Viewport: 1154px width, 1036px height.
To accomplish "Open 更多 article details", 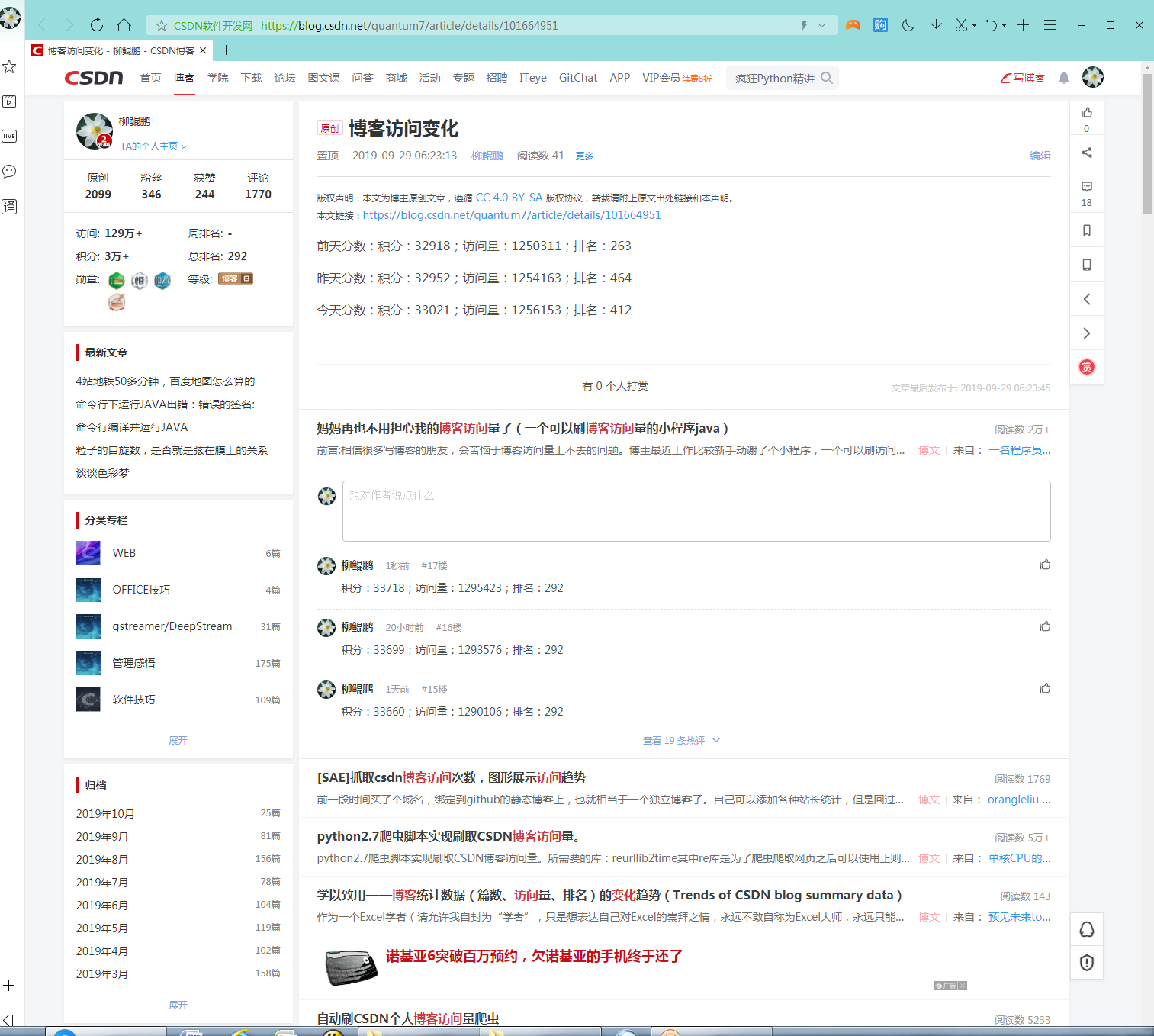I will 584,156.
